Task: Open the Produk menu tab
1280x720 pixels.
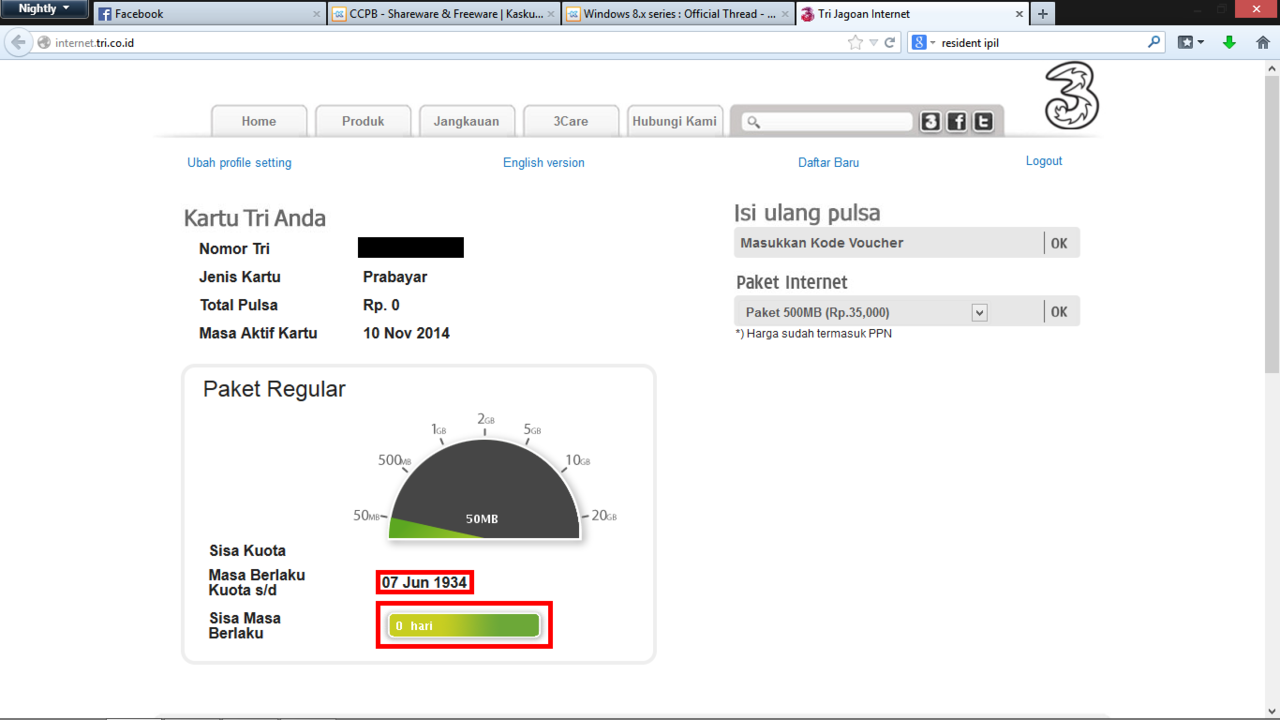Action: point(363,121)
